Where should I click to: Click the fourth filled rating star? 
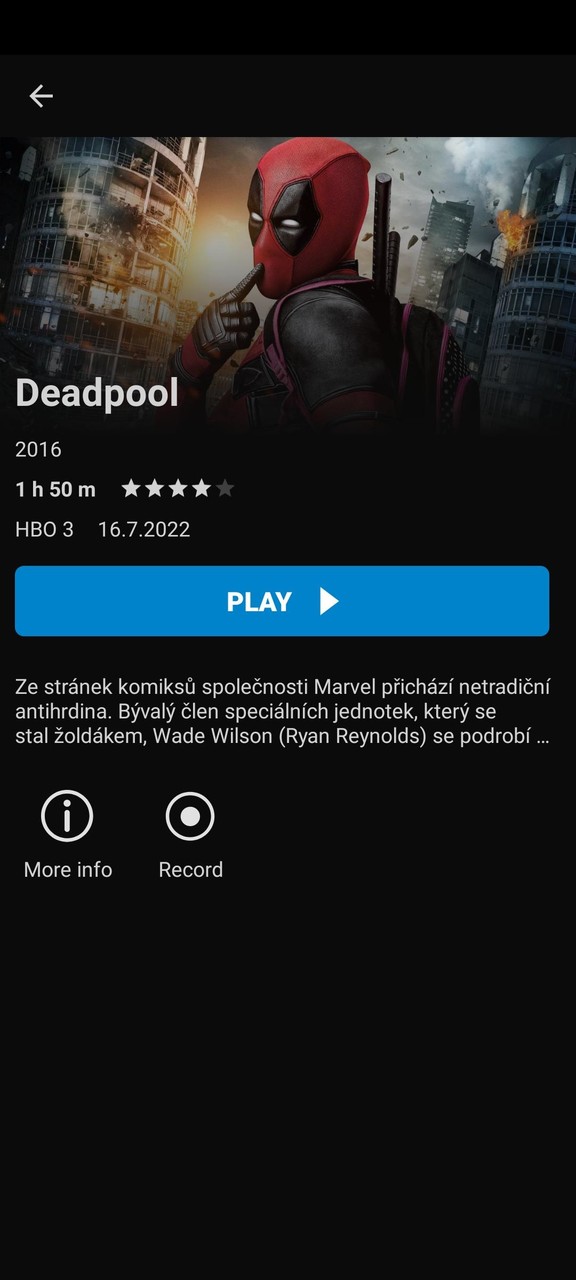click(x=202, y=488)
